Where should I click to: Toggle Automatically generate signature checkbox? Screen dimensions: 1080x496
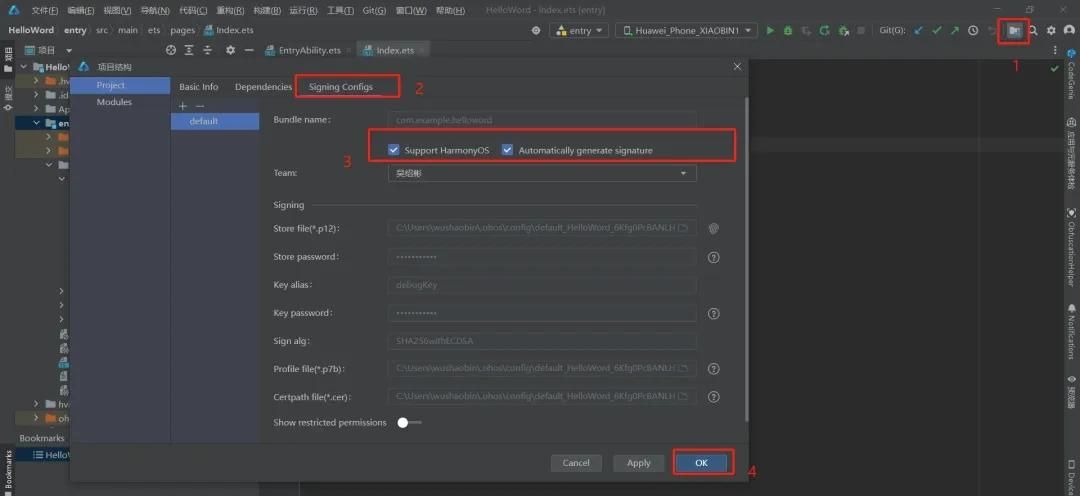[x=508, y=150]
